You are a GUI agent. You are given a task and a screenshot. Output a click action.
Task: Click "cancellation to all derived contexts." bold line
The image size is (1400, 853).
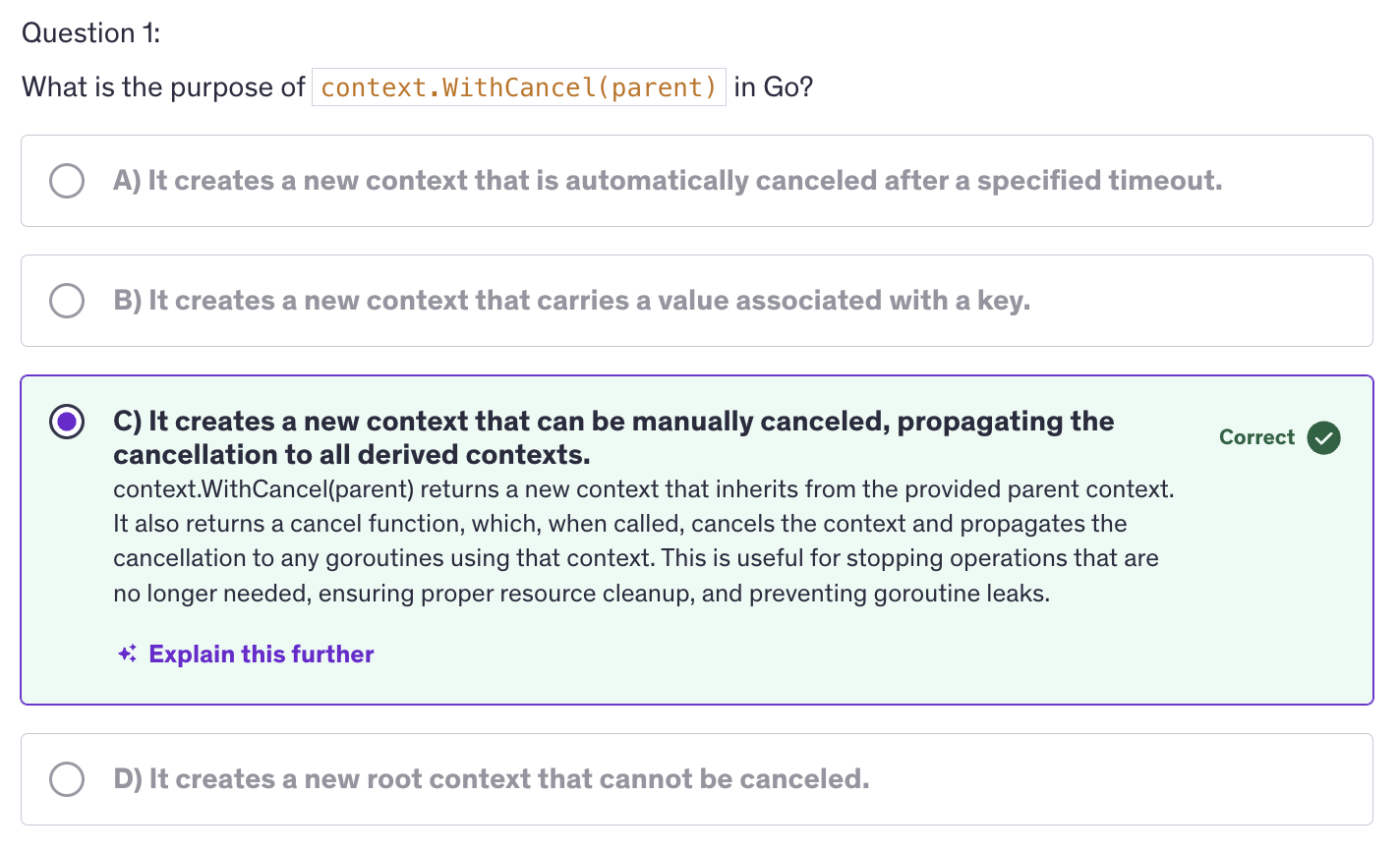click(351, 455)
